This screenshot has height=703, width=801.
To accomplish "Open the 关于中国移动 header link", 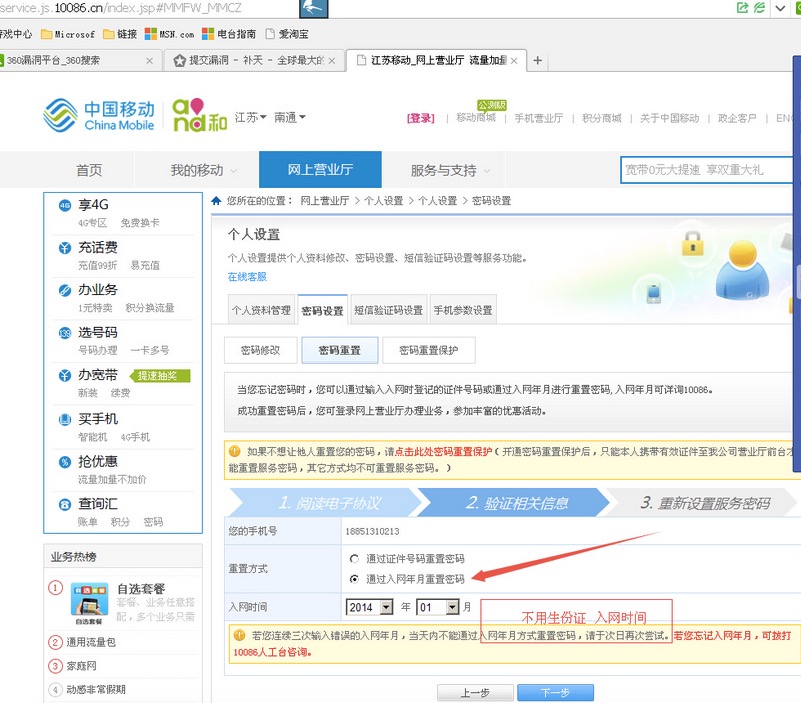I will click(x=670, y=119).
